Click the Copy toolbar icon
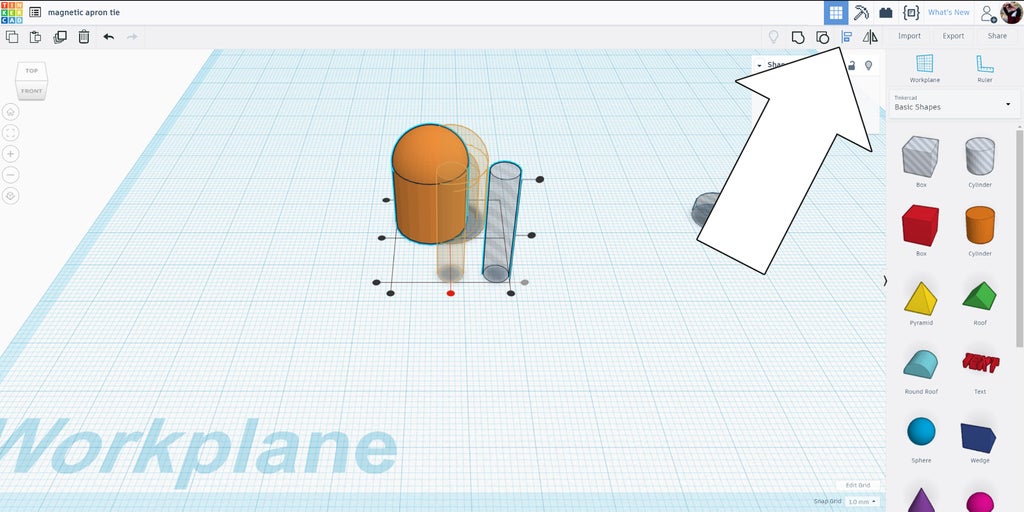 coord(12,37)
